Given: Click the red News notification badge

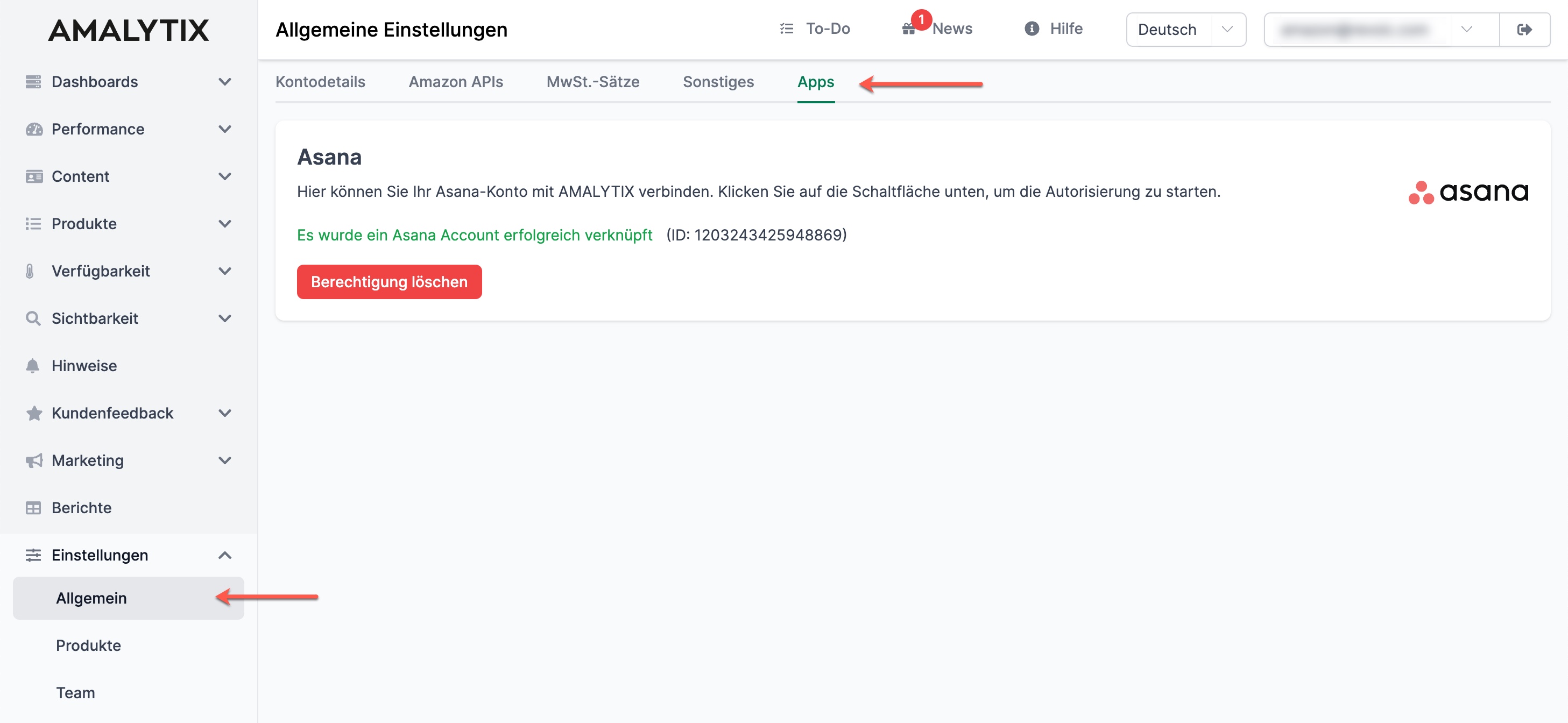Looking at the screenshot, I should pyautogui.click(x=922, y=19).
